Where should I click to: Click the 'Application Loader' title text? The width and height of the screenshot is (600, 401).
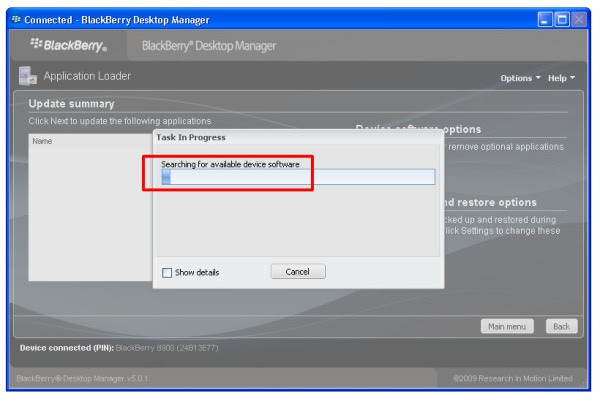[x=87, y=76]
